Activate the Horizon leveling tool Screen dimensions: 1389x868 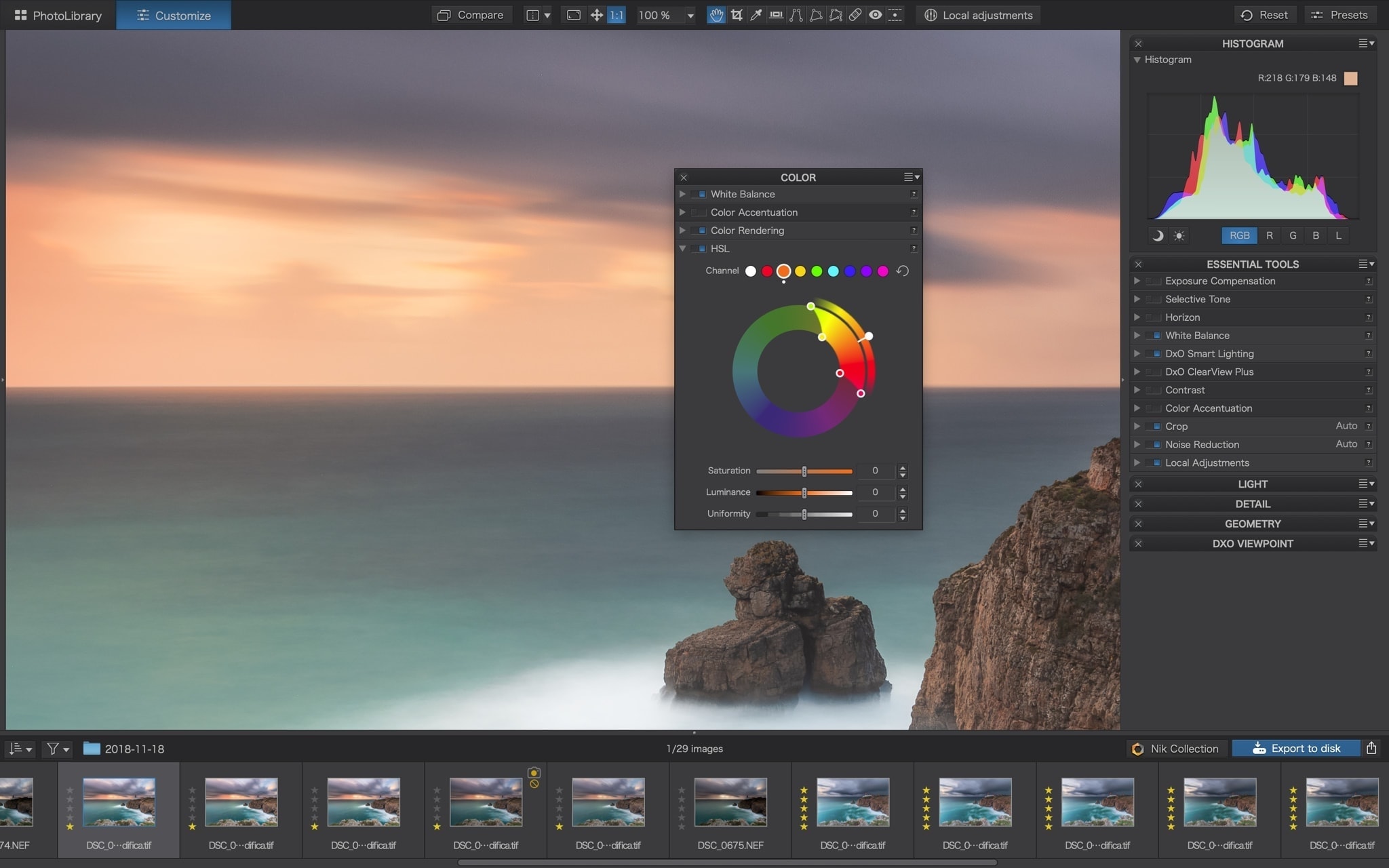point(776,15)
